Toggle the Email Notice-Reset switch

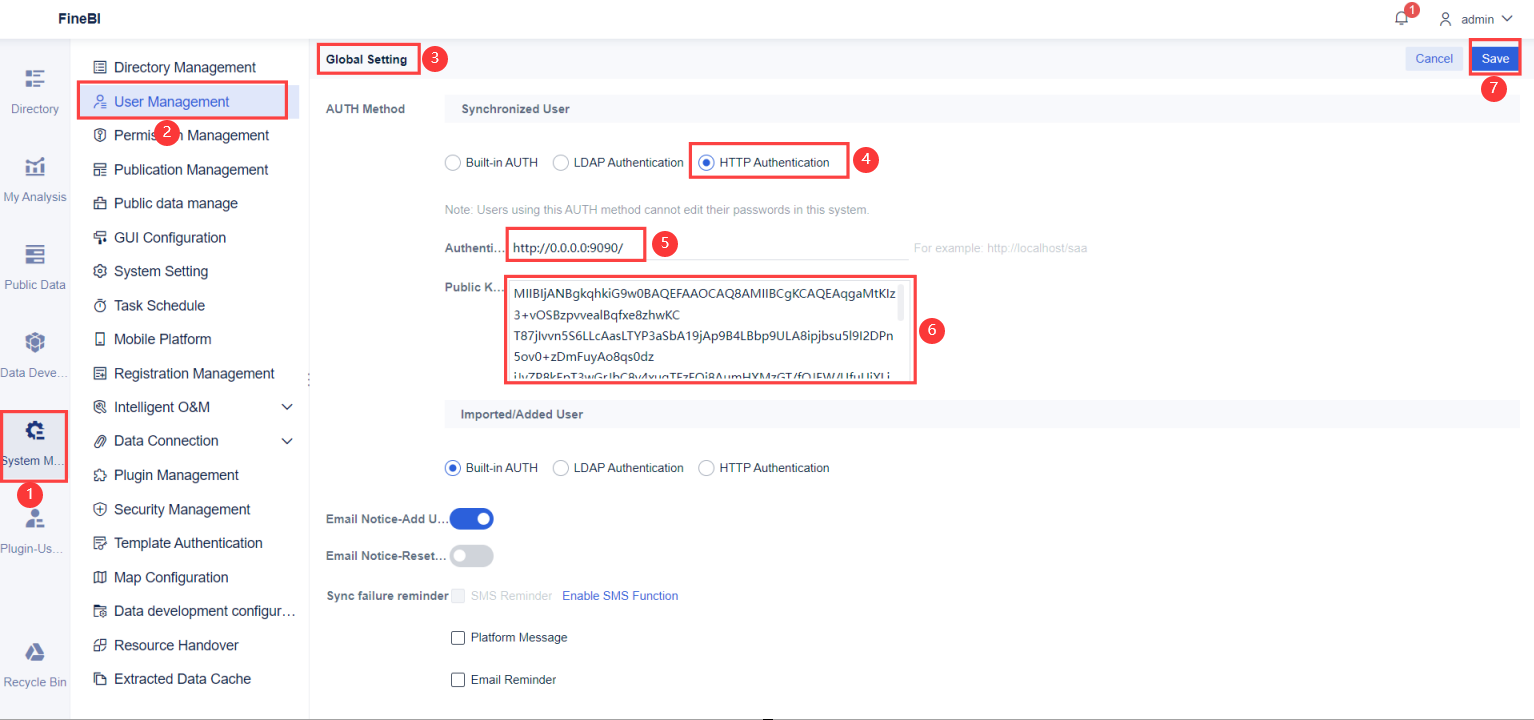pos(472,555)
